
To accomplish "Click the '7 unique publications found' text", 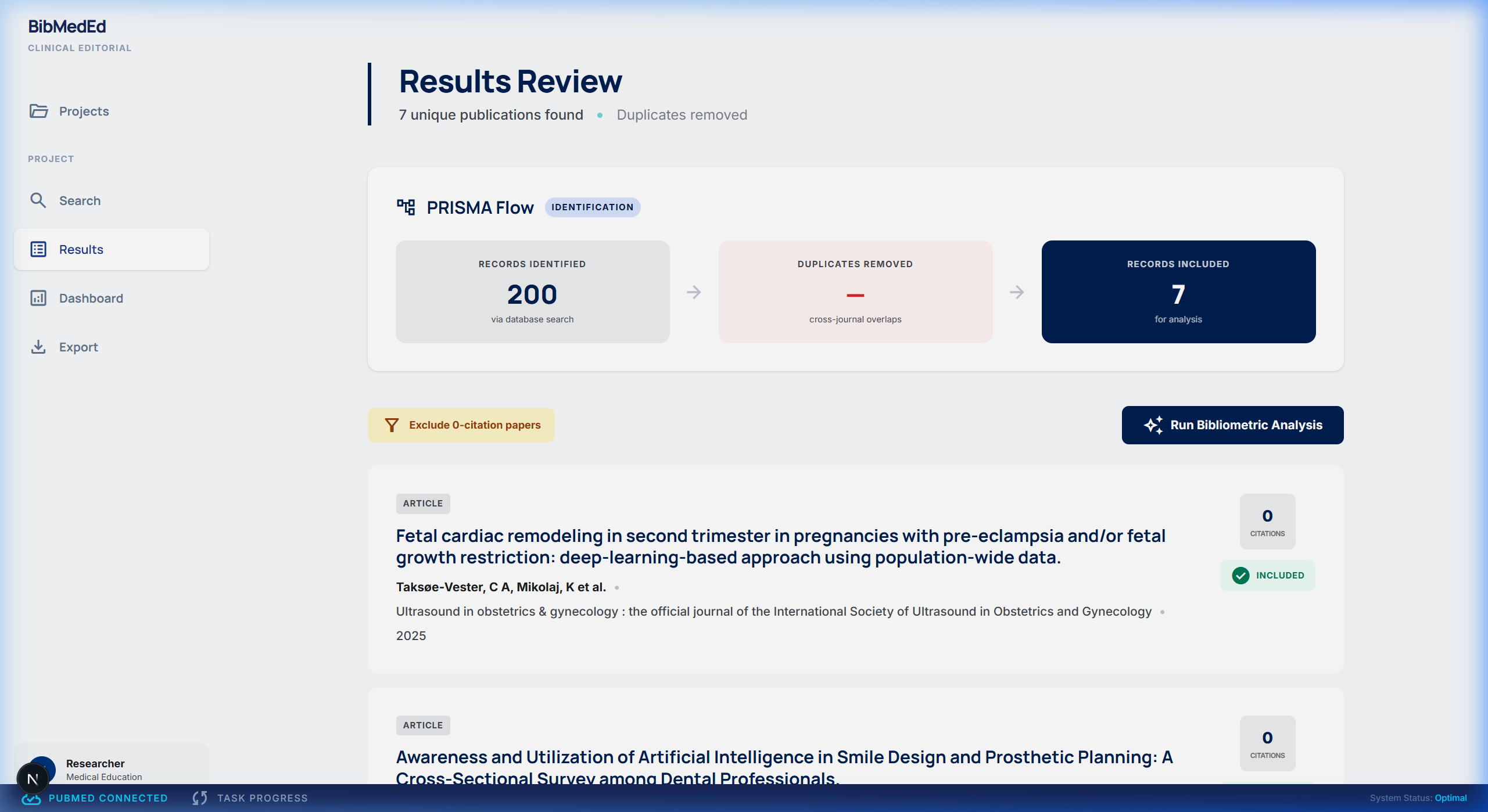I will point(491,115).
